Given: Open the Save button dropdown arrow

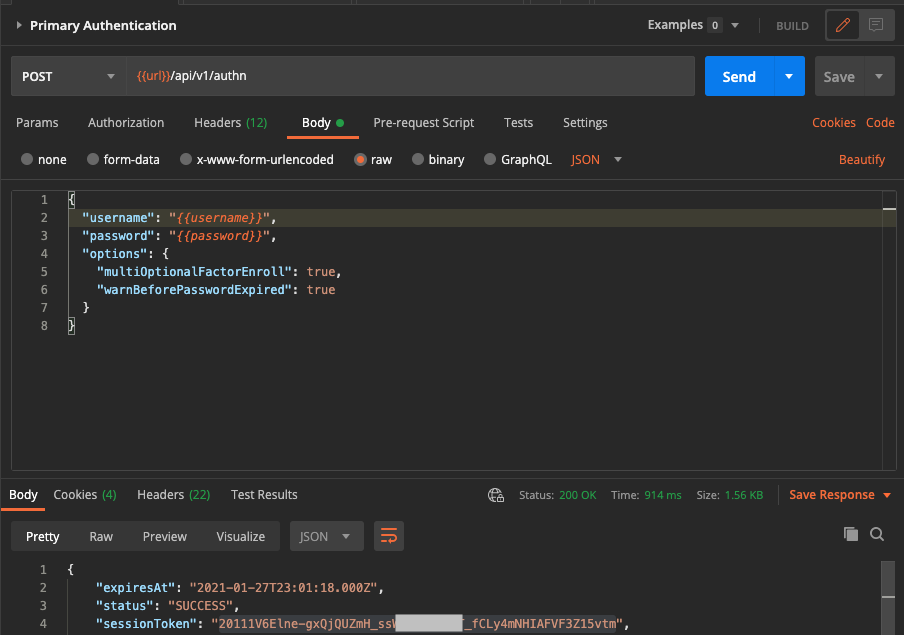Looking at the screenshot, I should 879,76.
